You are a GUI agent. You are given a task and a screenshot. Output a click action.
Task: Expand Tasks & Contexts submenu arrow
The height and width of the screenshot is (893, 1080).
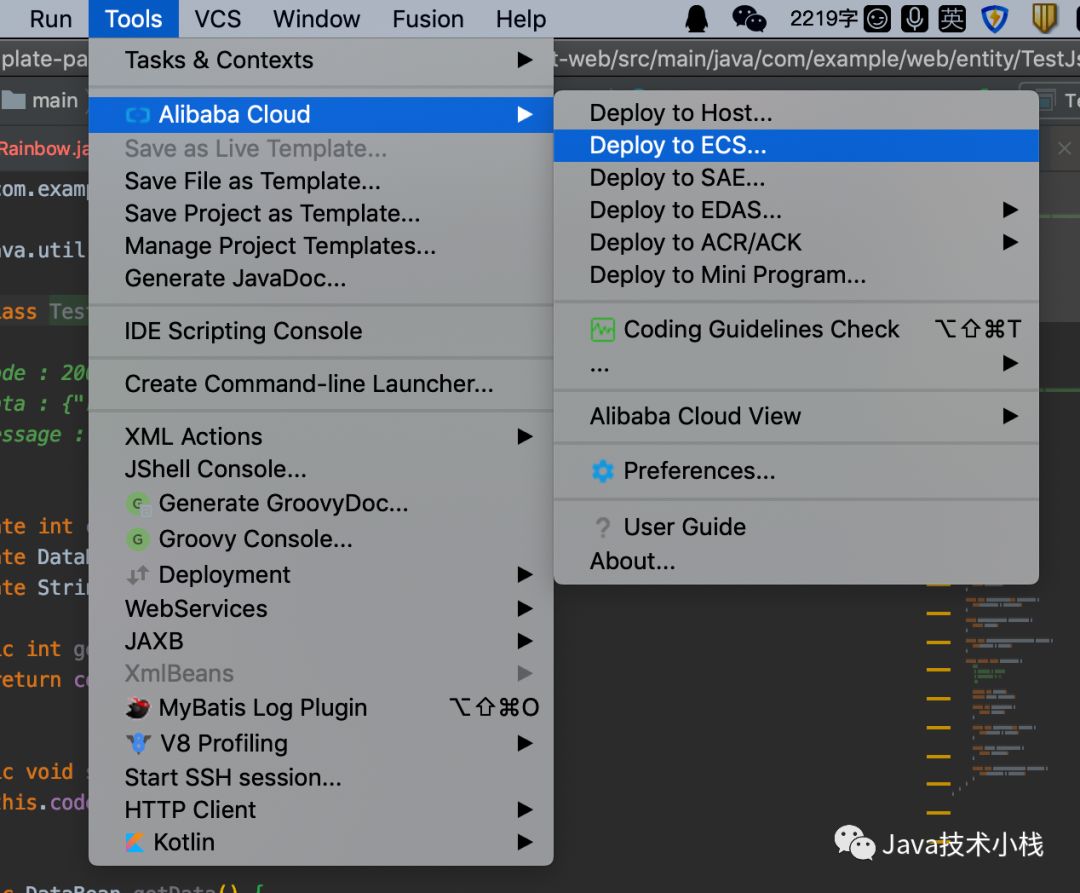pyautogui.click(x=525, y=60)
